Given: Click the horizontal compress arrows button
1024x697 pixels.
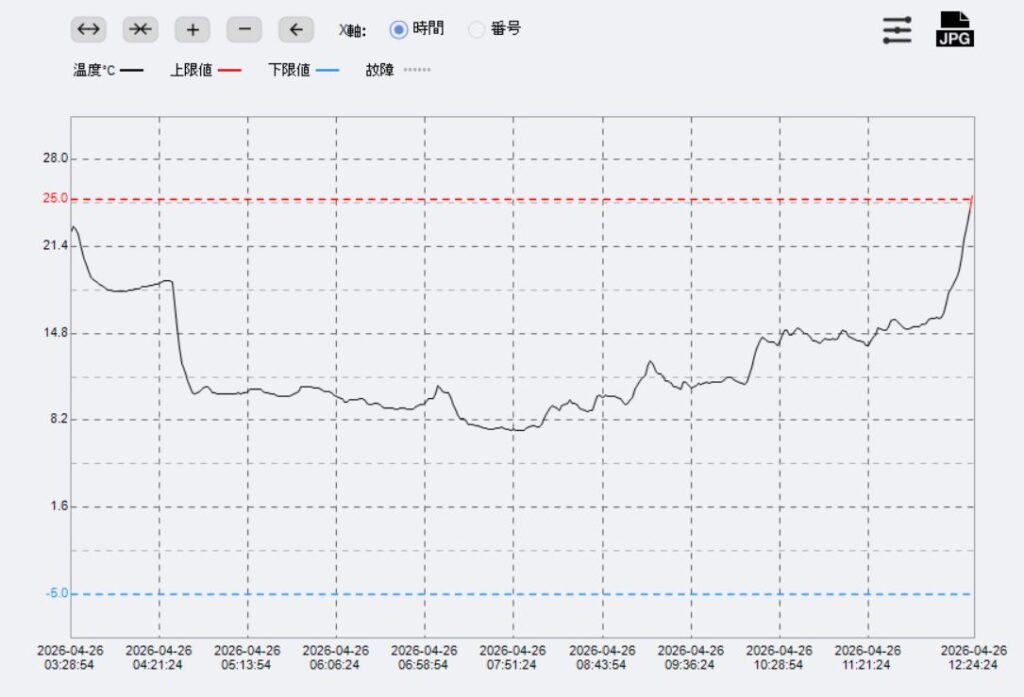Looking at the screenshot, I should 141,30.
